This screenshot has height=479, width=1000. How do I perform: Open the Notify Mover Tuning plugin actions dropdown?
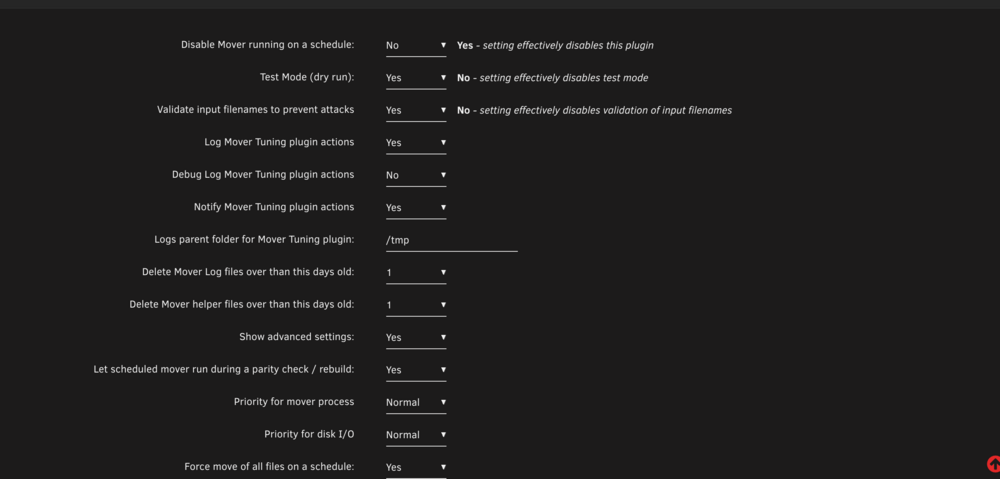coord(416,208)
